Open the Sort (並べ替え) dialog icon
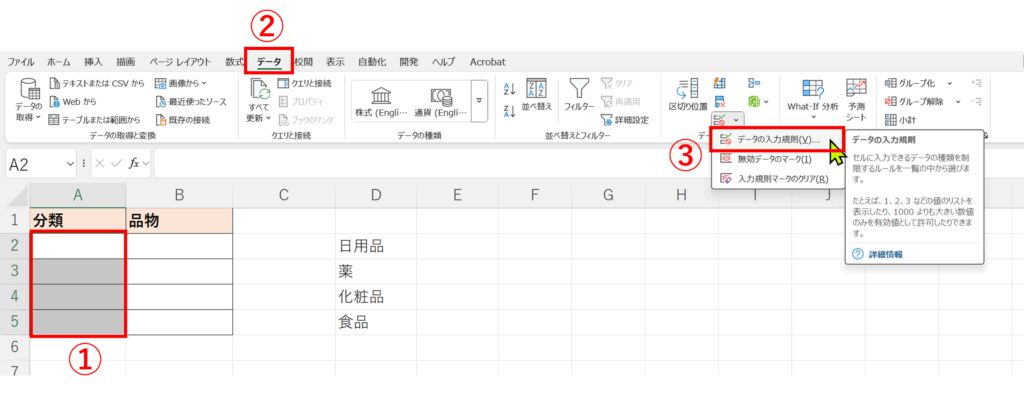This screenshot has width=1024, height=404. [x=537, y=92]
